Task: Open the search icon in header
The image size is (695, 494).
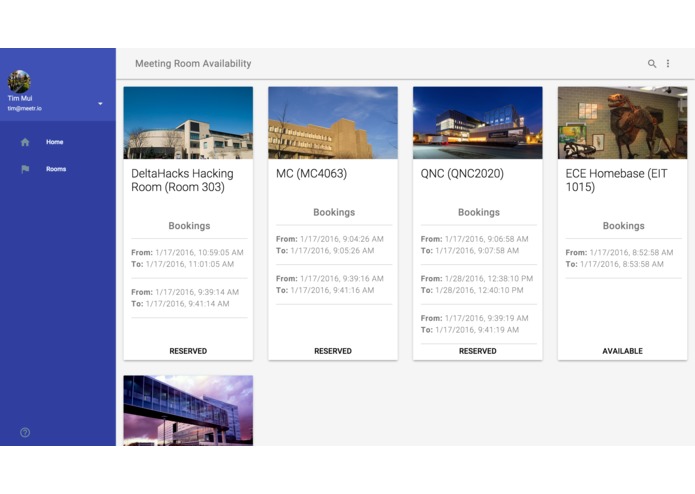Action: 652,63
